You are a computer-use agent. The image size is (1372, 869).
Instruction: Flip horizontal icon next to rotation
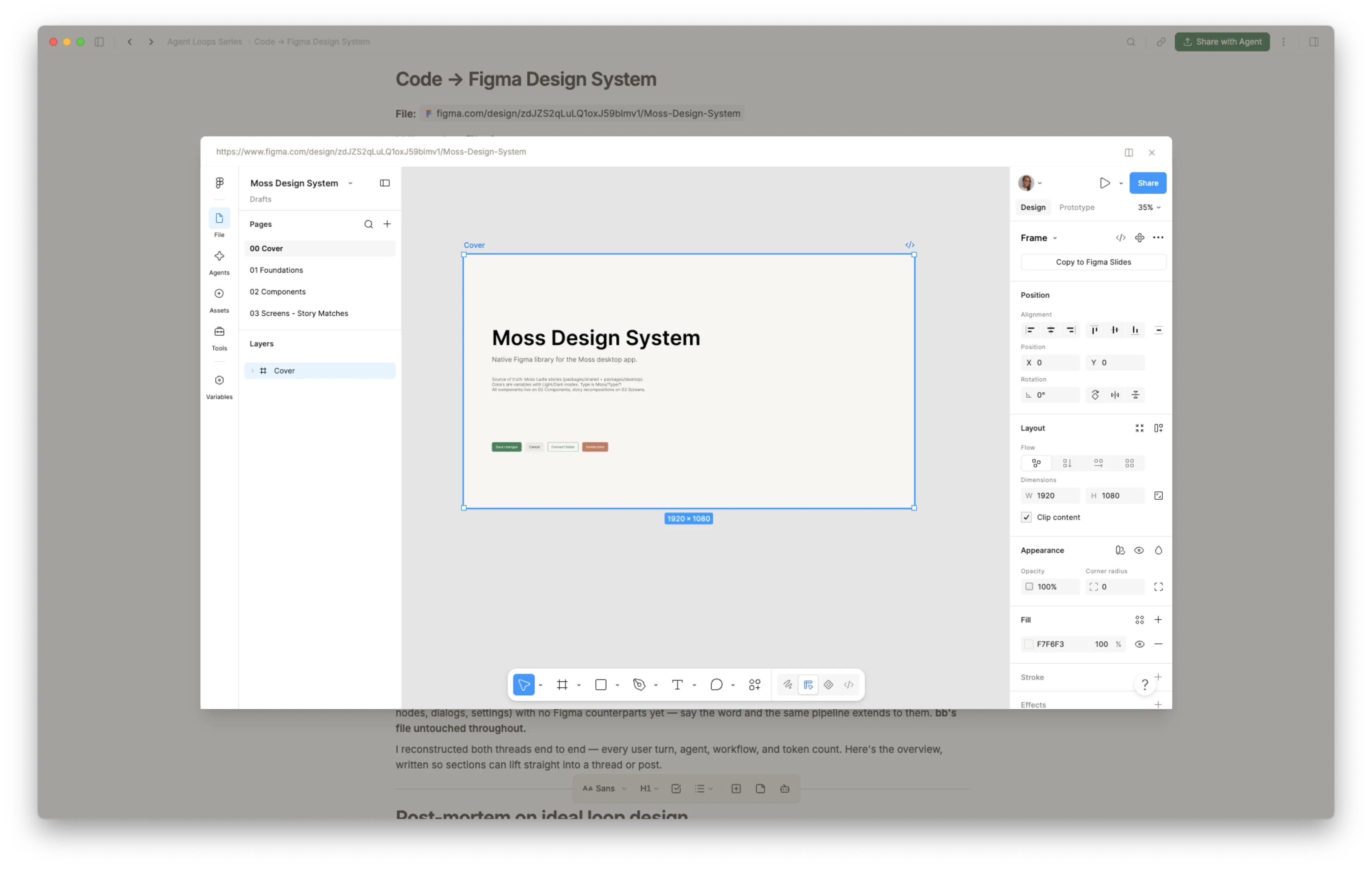tap(1115, 395)
